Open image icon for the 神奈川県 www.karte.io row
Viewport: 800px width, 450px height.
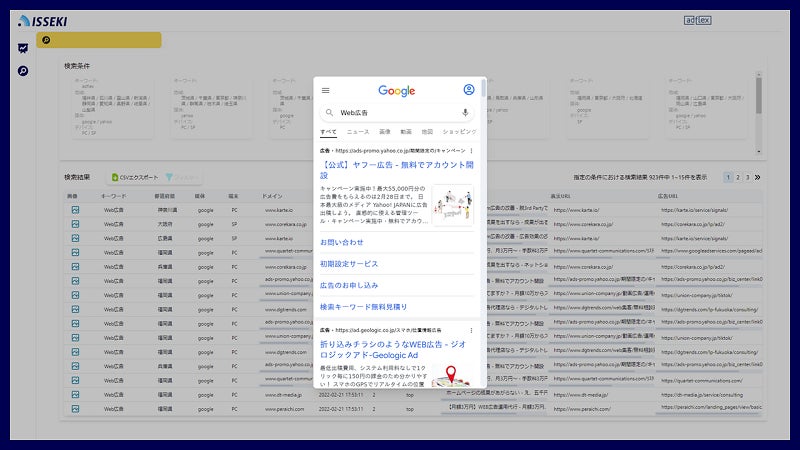[x=76, y=210]
